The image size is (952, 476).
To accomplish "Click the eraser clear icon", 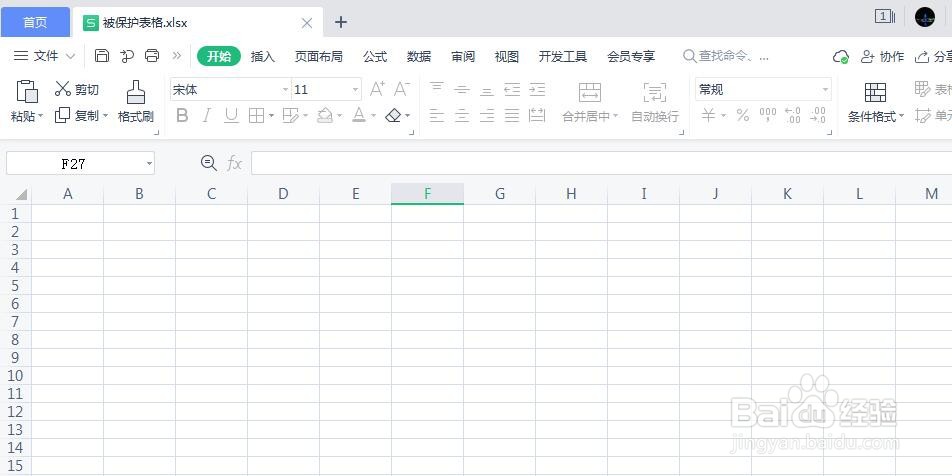I will coord(393,115).
